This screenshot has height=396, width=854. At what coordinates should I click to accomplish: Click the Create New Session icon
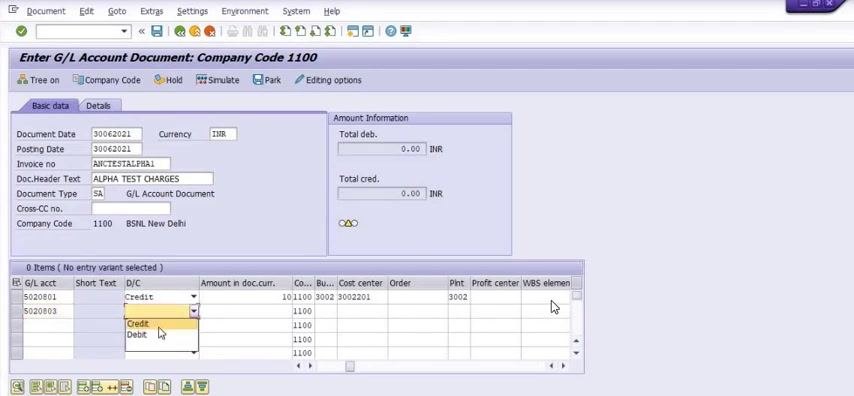(353, 32)
